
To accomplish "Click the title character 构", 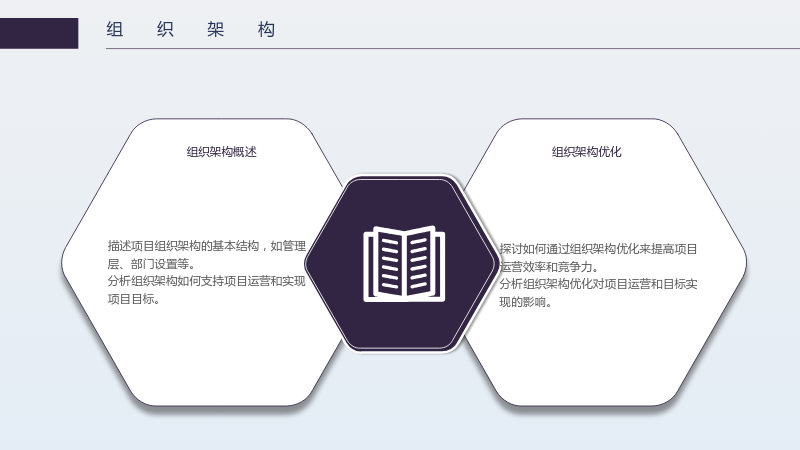I will click(x=266, y=29).
